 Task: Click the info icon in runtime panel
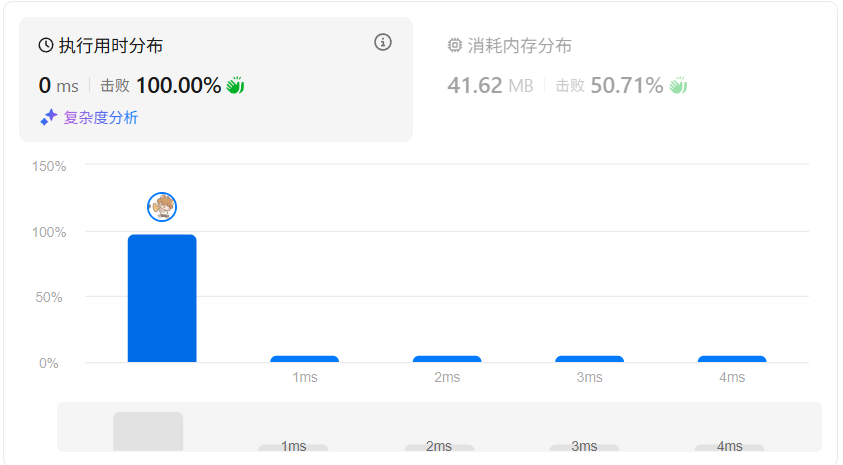383,42
